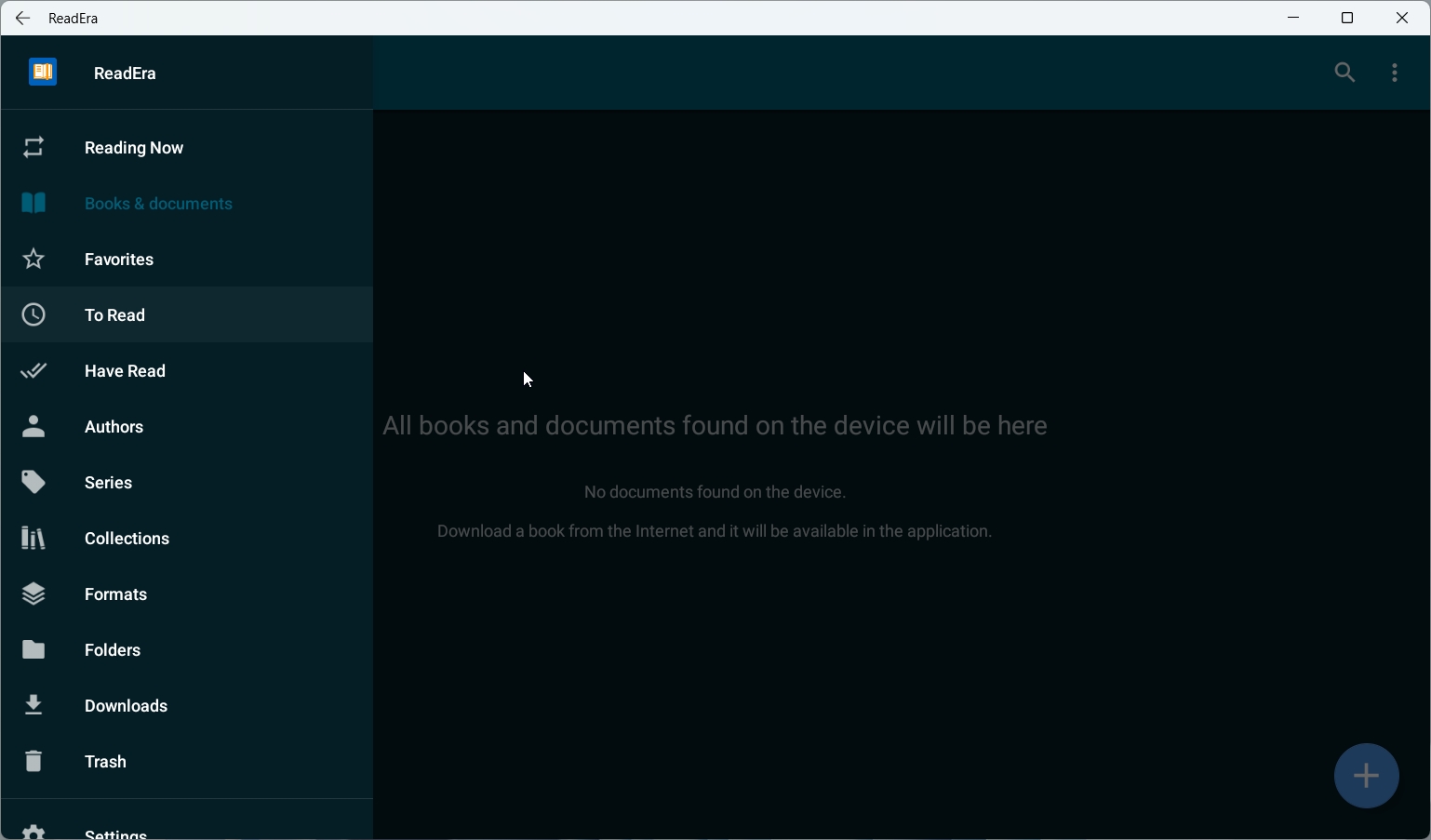Open the Folders section
Image resolution: width=1431 pixels, height=840 pixels.
(x=113, y=650)
